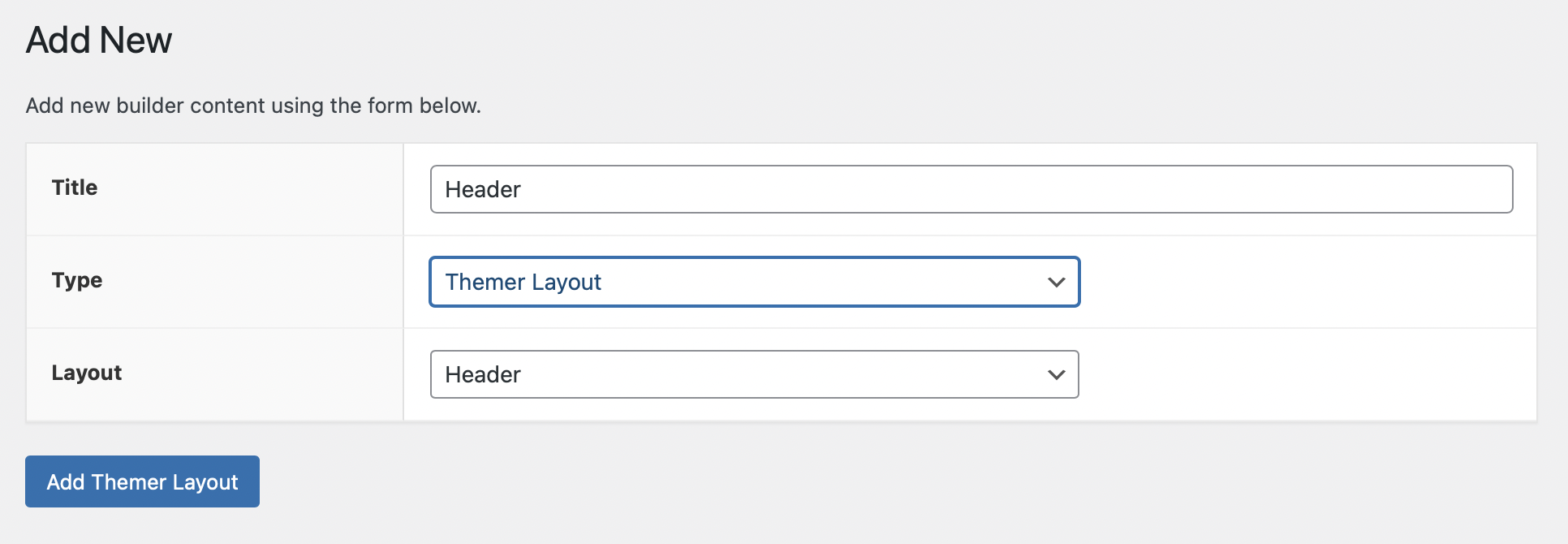Click the Layout field label

coord(87,373)
